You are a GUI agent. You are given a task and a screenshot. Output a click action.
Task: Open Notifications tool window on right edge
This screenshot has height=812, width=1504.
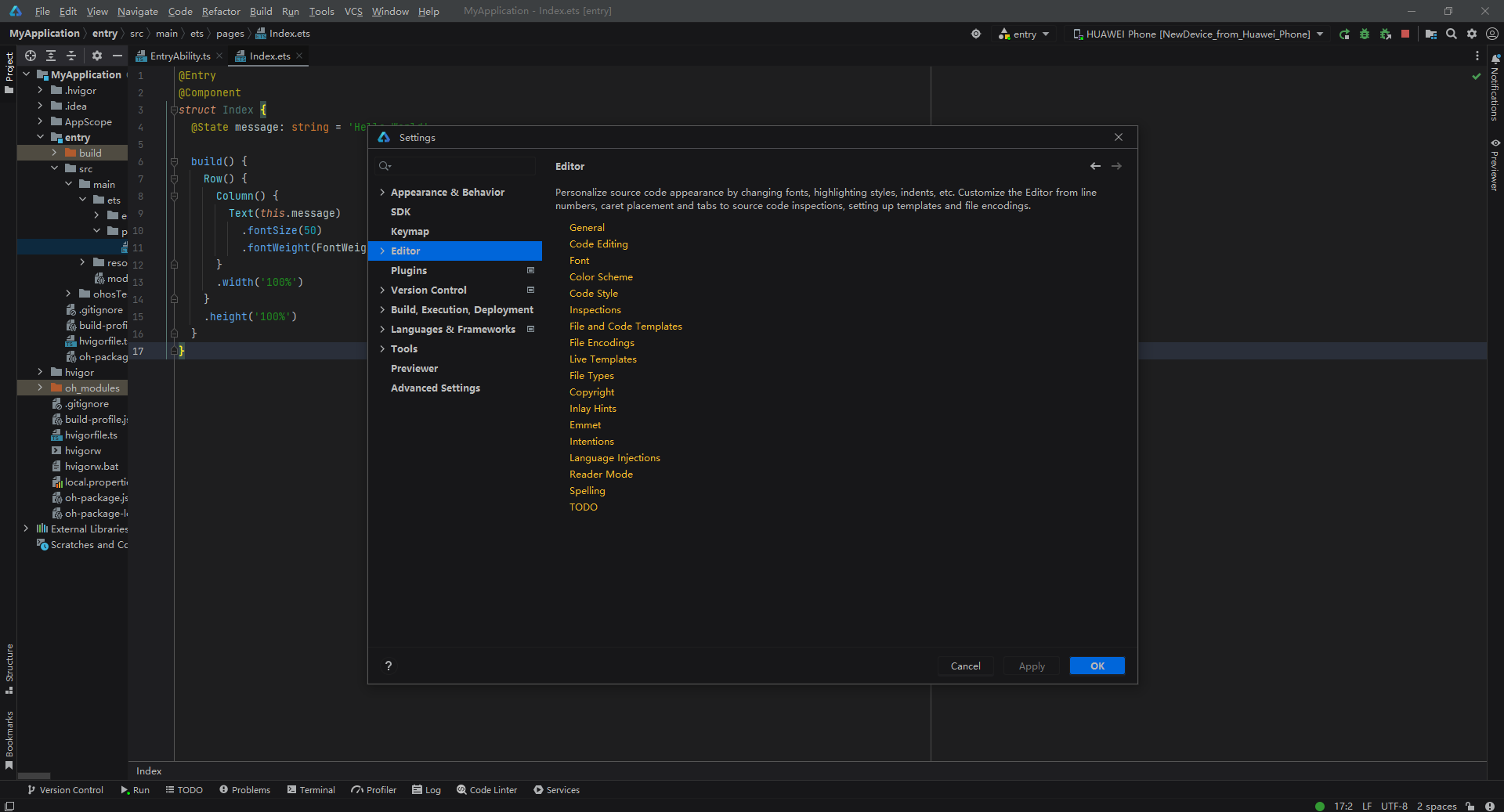[1495, 86]
